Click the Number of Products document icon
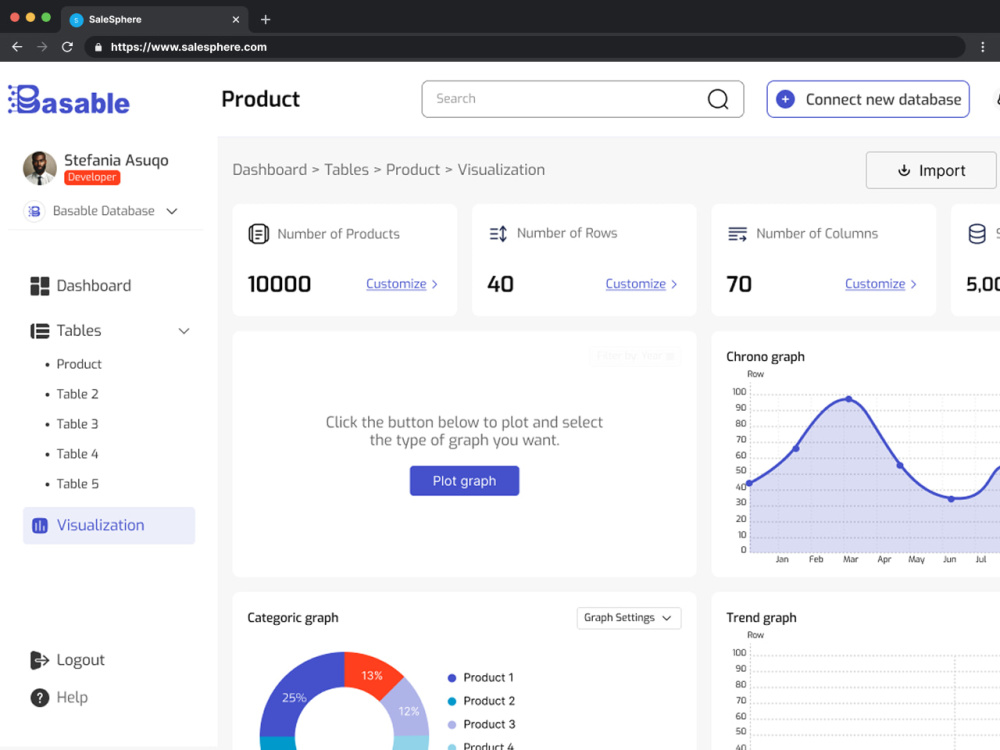This screenshot has height=750, width=1000. pos(258,233)
